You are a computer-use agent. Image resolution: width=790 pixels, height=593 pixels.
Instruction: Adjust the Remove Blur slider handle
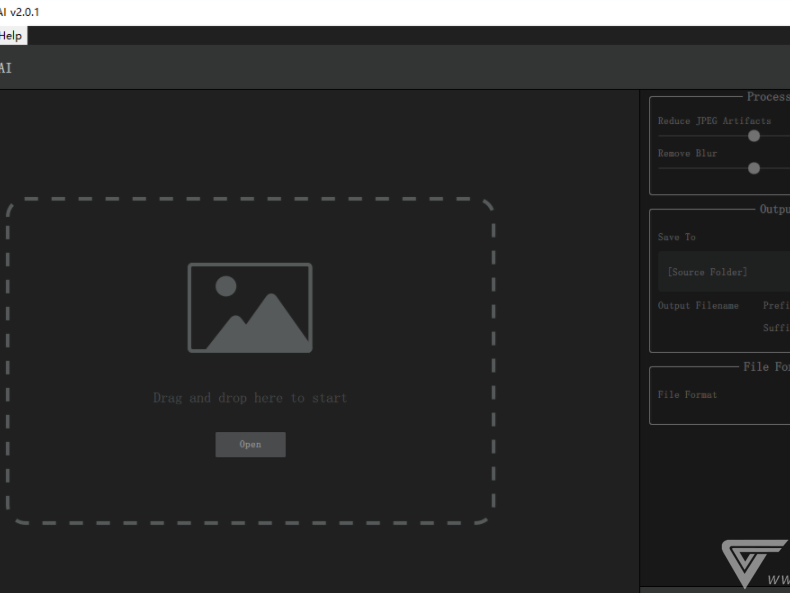754,168
